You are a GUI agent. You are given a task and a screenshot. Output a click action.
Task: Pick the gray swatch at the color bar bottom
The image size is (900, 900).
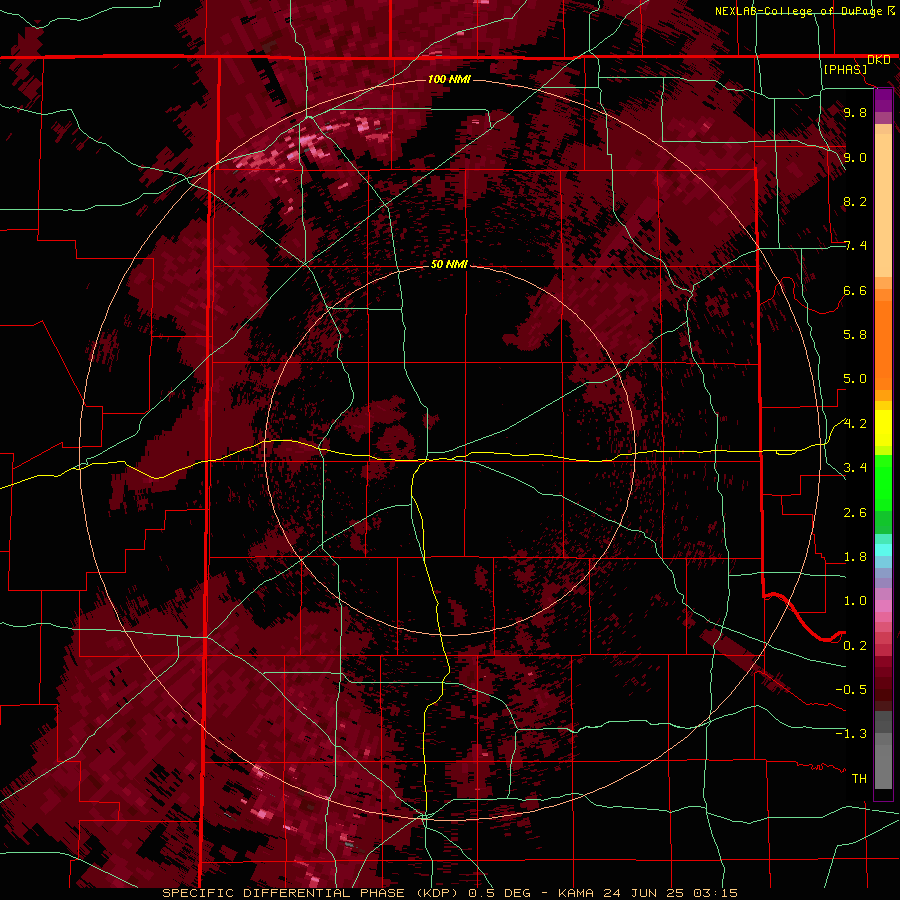pos(883,767)
